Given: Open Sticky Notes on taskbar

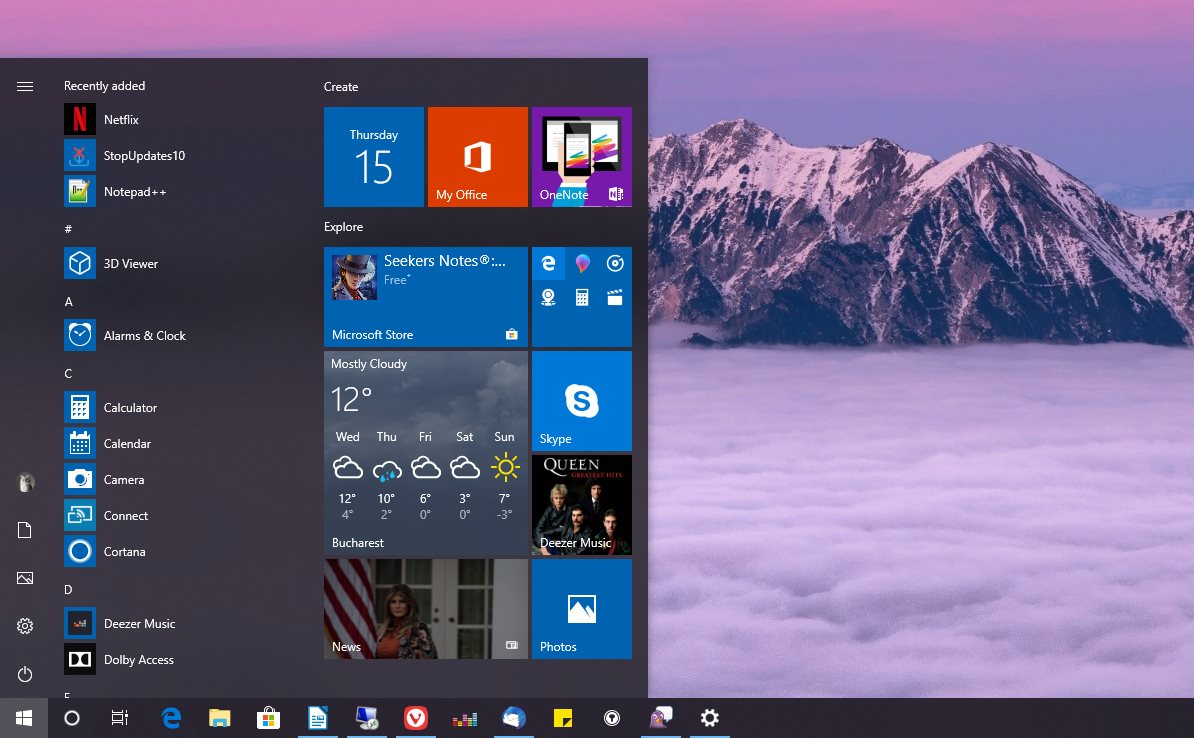Looking at the screenshot, I should [563, 718].
